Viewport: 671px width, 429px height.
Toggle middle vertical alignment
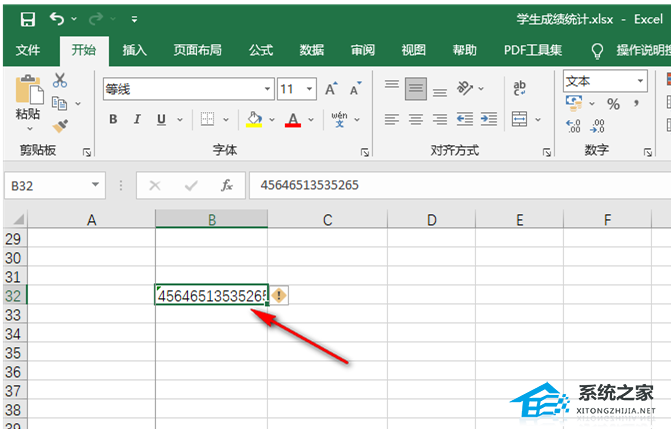(x=416, y=89)
